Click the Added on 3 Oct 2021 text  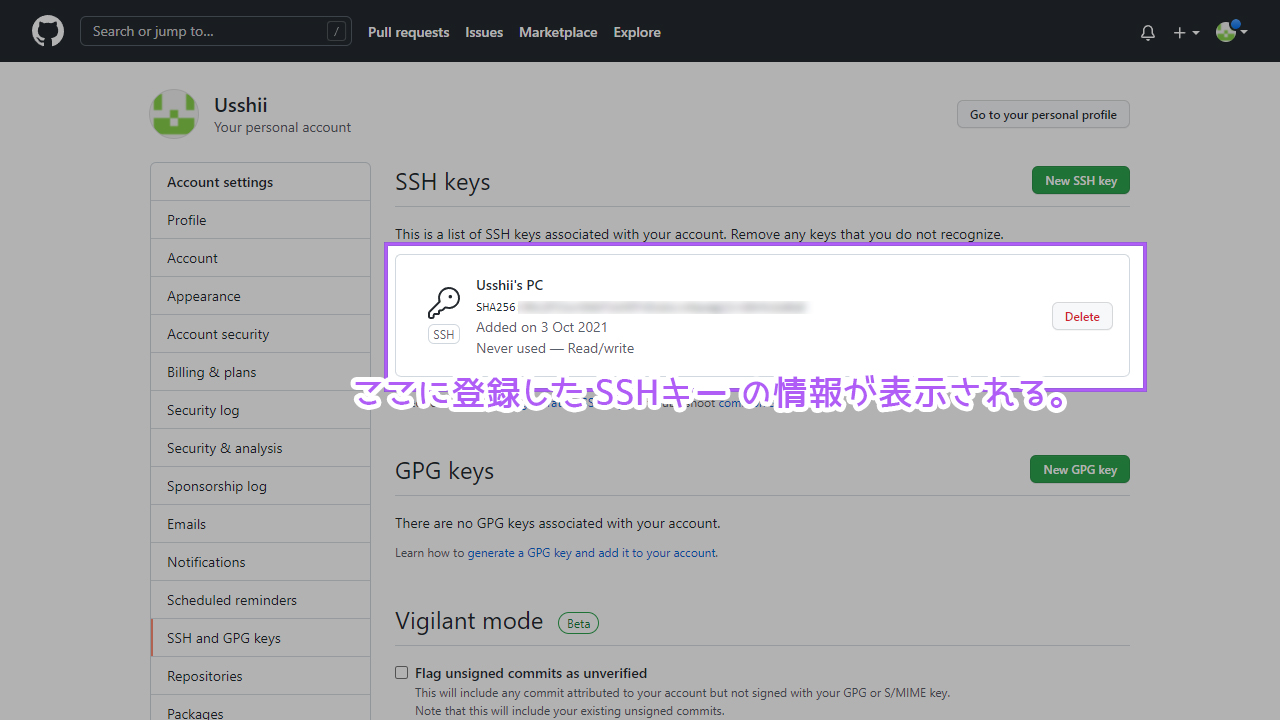pyautogui.click(x=541, y=327)
